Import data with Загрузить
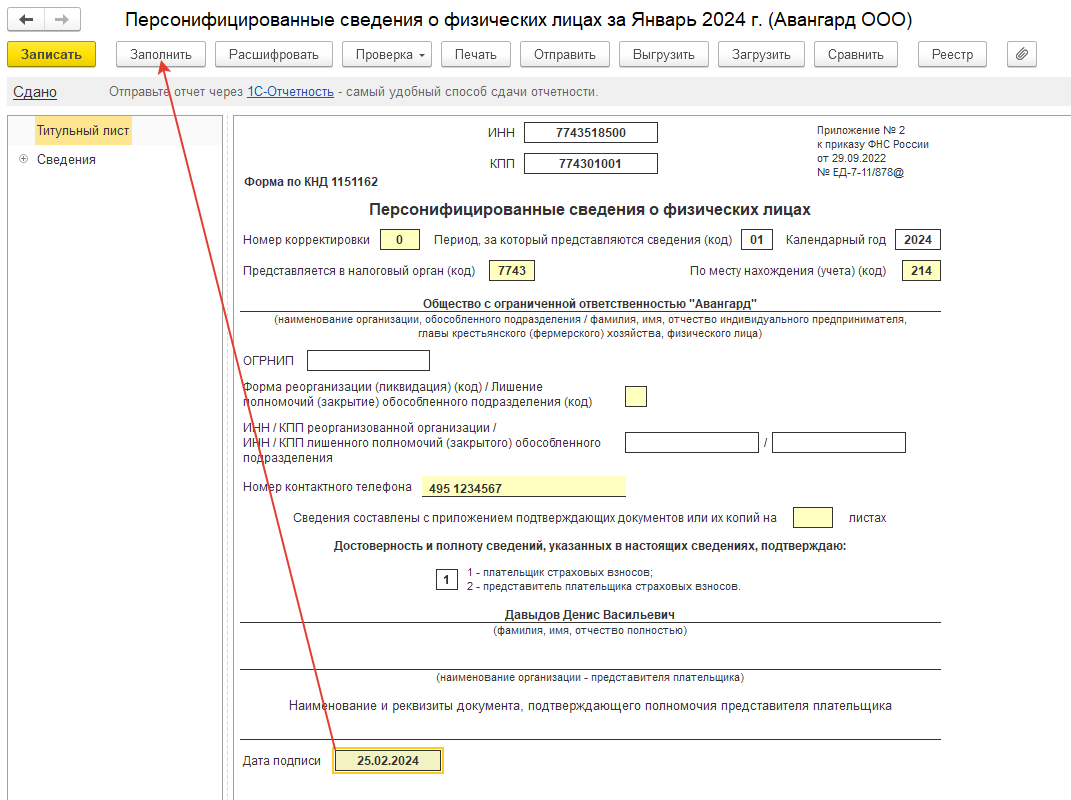 pyautogui.click(x=761, y=54)
